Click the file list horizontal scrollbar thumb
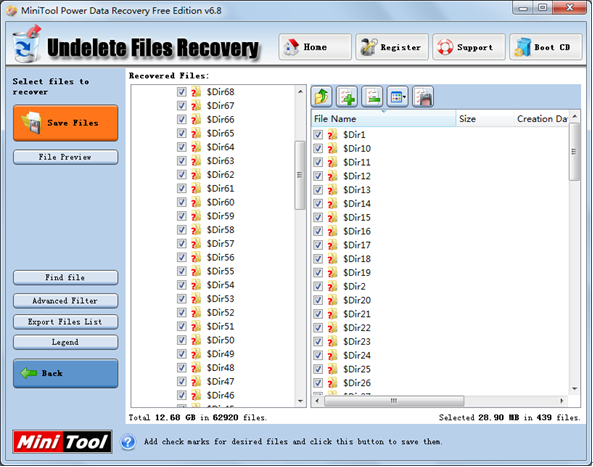The image size is (593, 467). (x=394, y=400)
